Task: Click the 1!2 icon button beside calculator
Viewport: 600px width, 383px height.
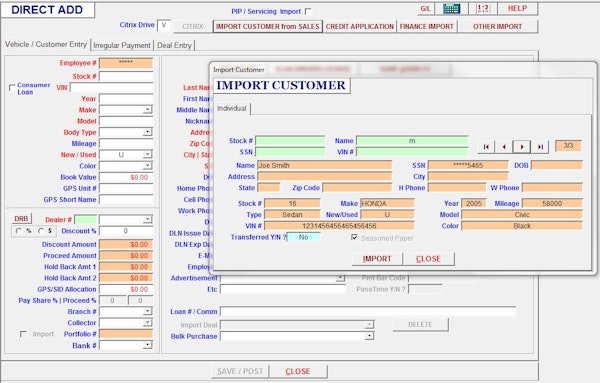Action: pos(483,8)
